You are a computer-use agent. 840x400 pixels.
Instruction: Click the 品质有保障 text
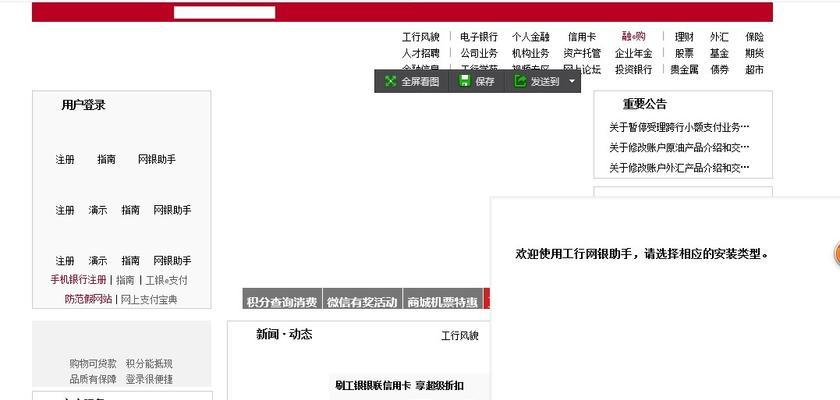(93, 379)
